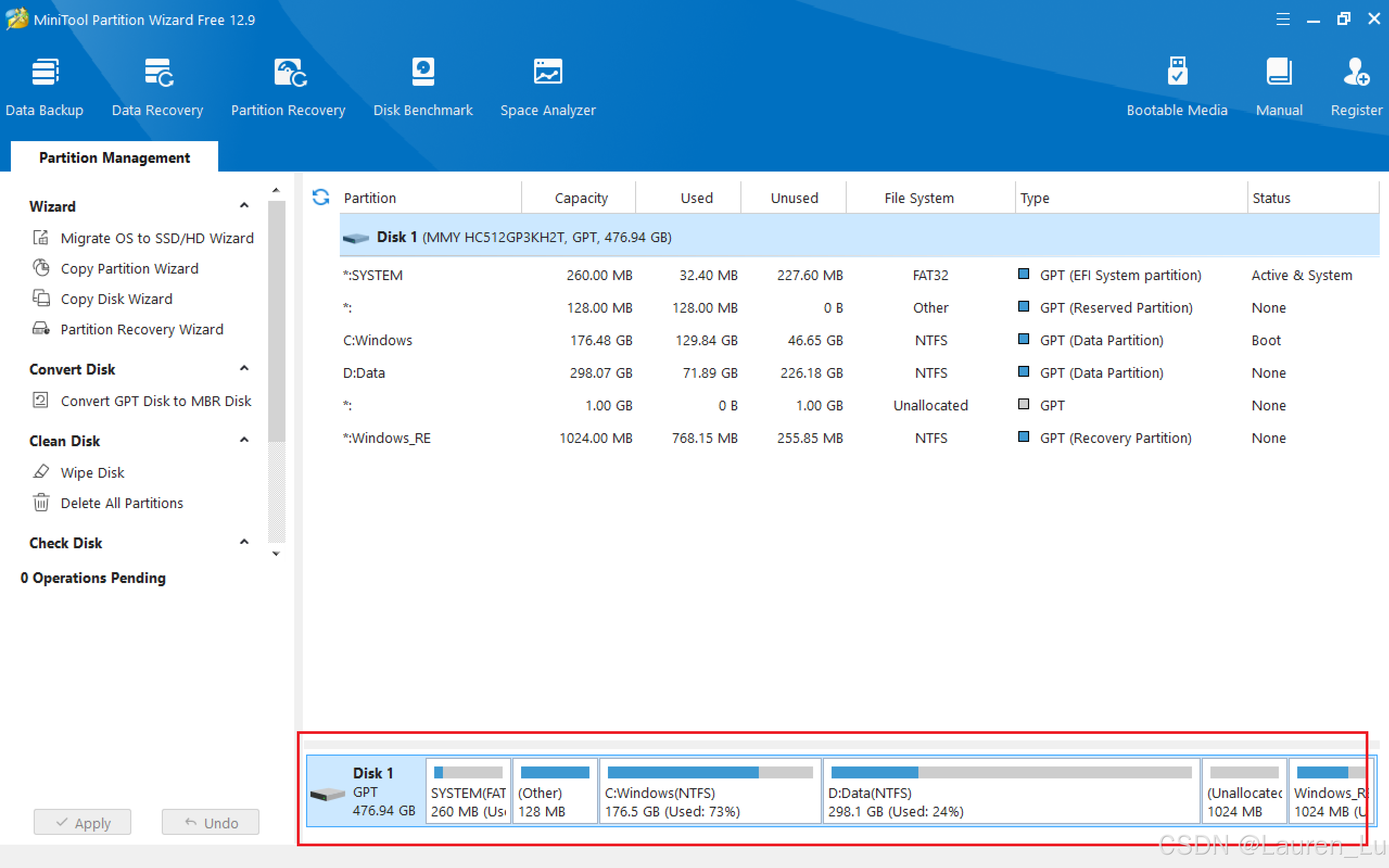Click the Apply button
Screen dimensions: 1389x868
[83, 822]
